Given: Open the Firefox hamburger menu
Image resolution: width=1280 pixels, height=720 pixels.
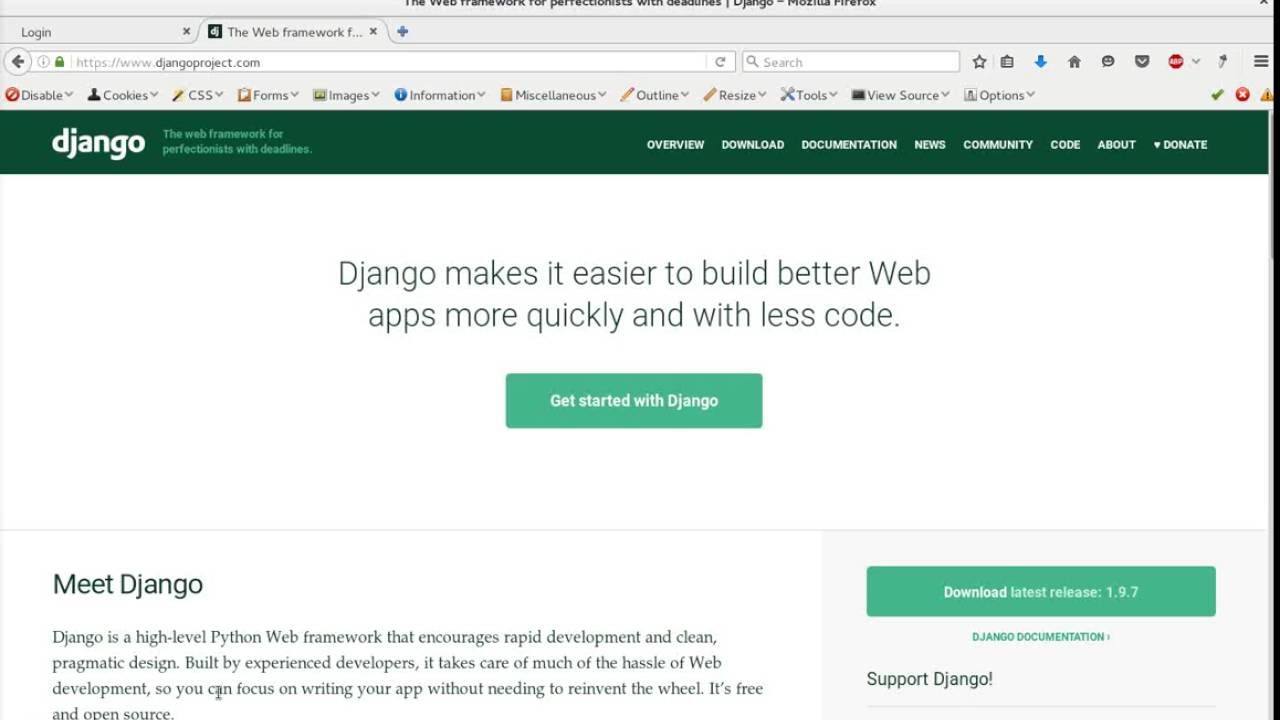Looking at the screenshot, I should click(x=1261, y=62).
